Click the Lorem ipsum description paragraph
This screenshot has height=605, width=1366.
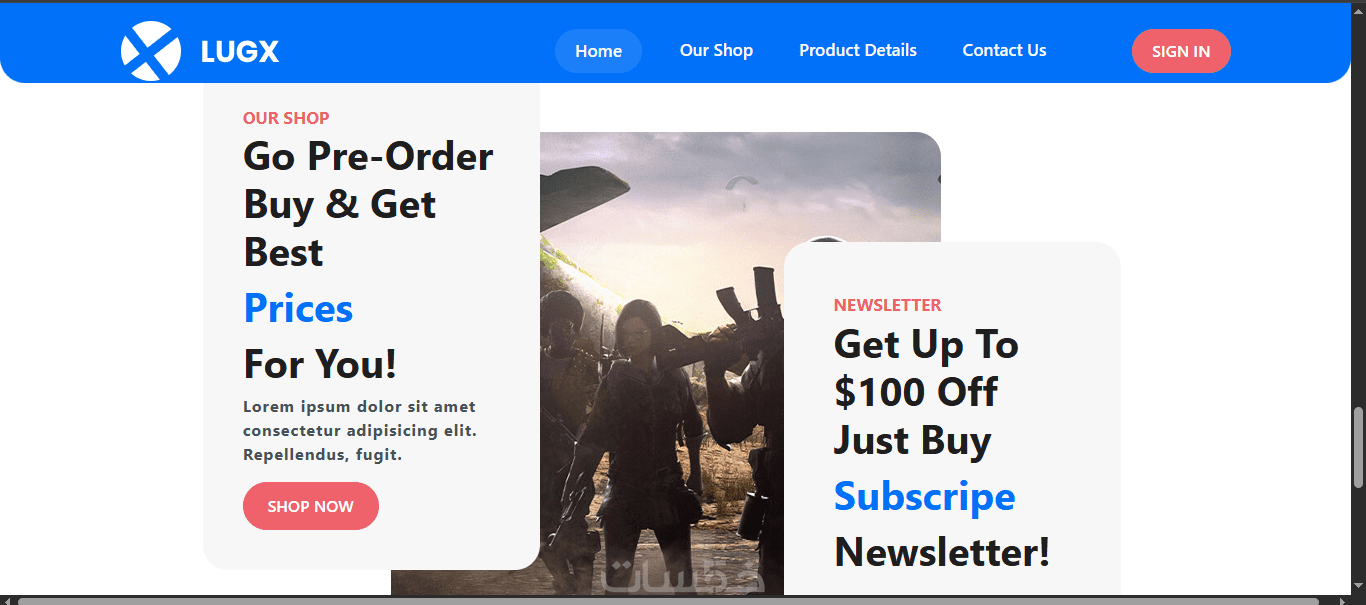360,431
